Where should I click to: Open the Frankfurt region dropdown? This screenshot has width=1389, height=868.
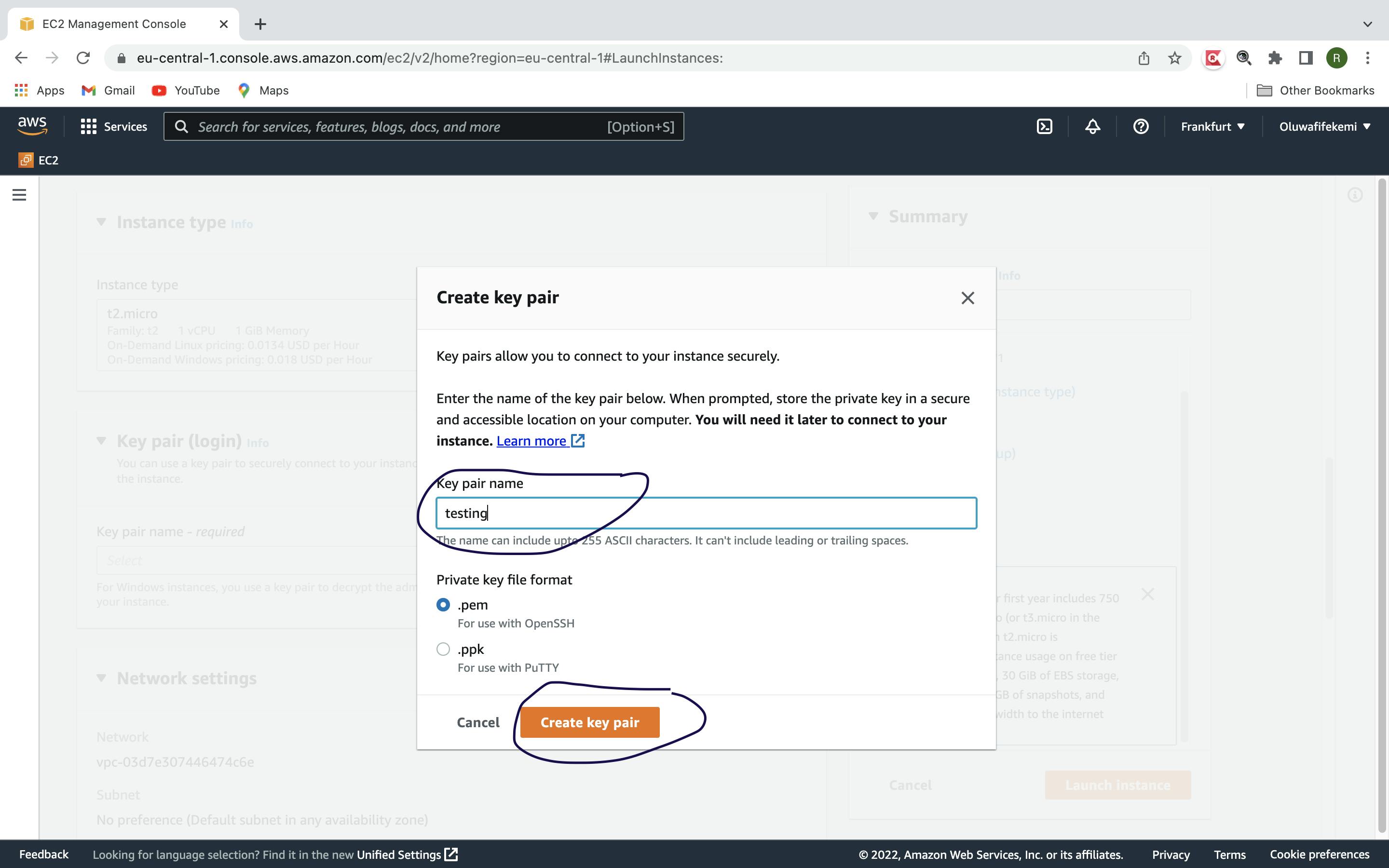click(1211, 126)
